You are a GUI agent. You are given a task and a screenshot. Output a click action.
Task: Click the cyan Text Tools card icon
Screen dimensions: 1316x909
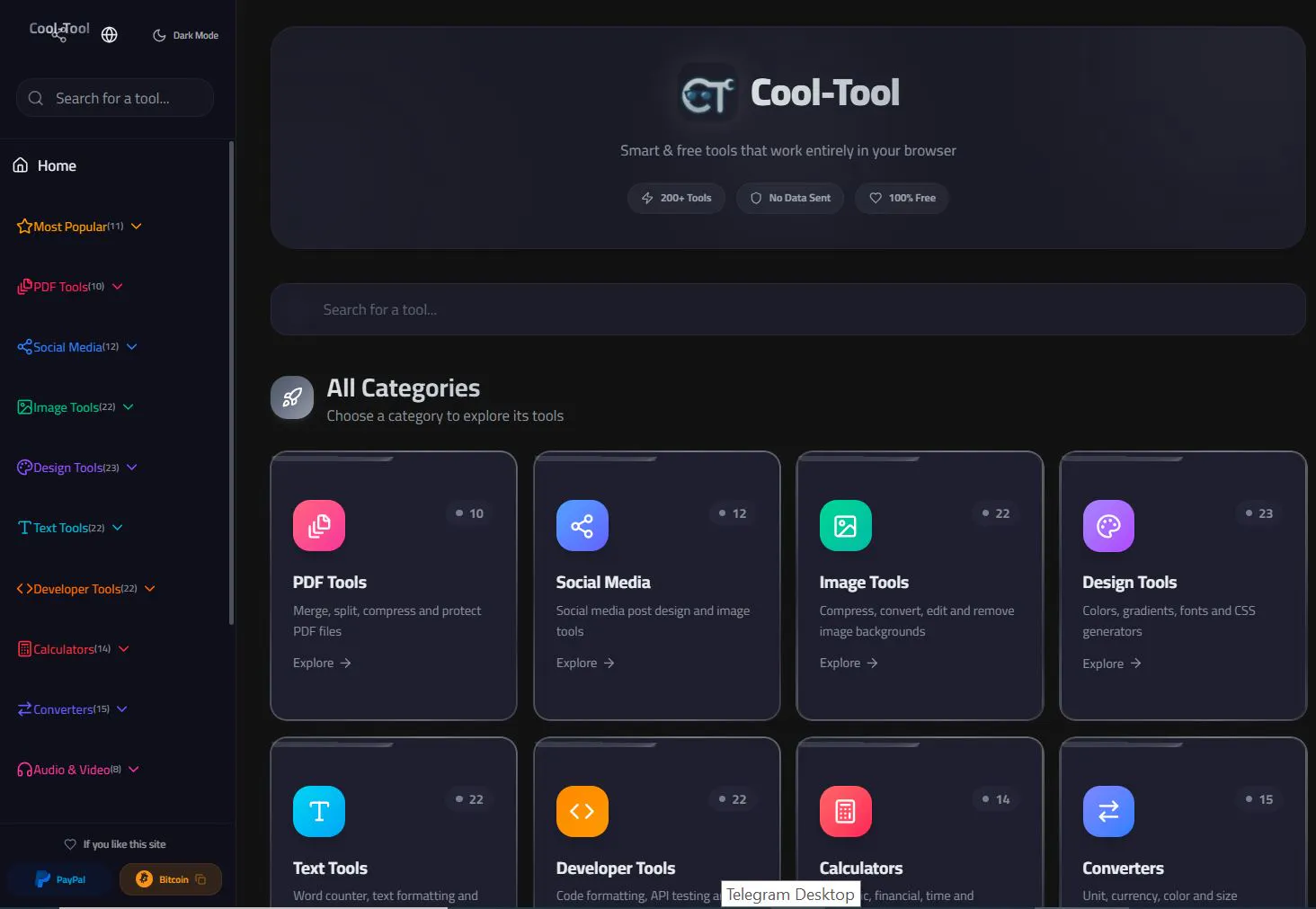click(319, 811)
